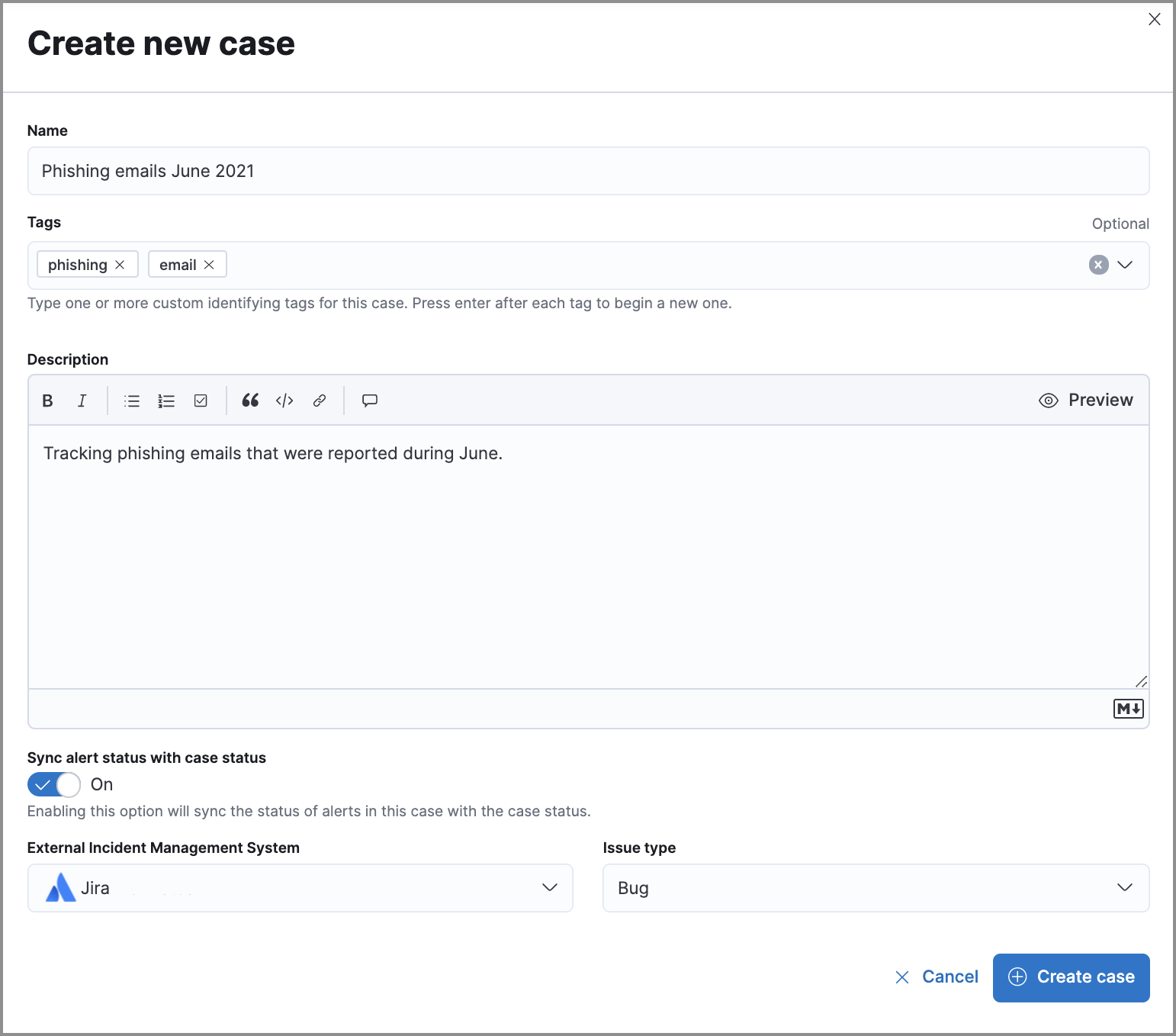Open the Markdown syntax help icon
The image size is (1176, 1036).
[1127, 708]
